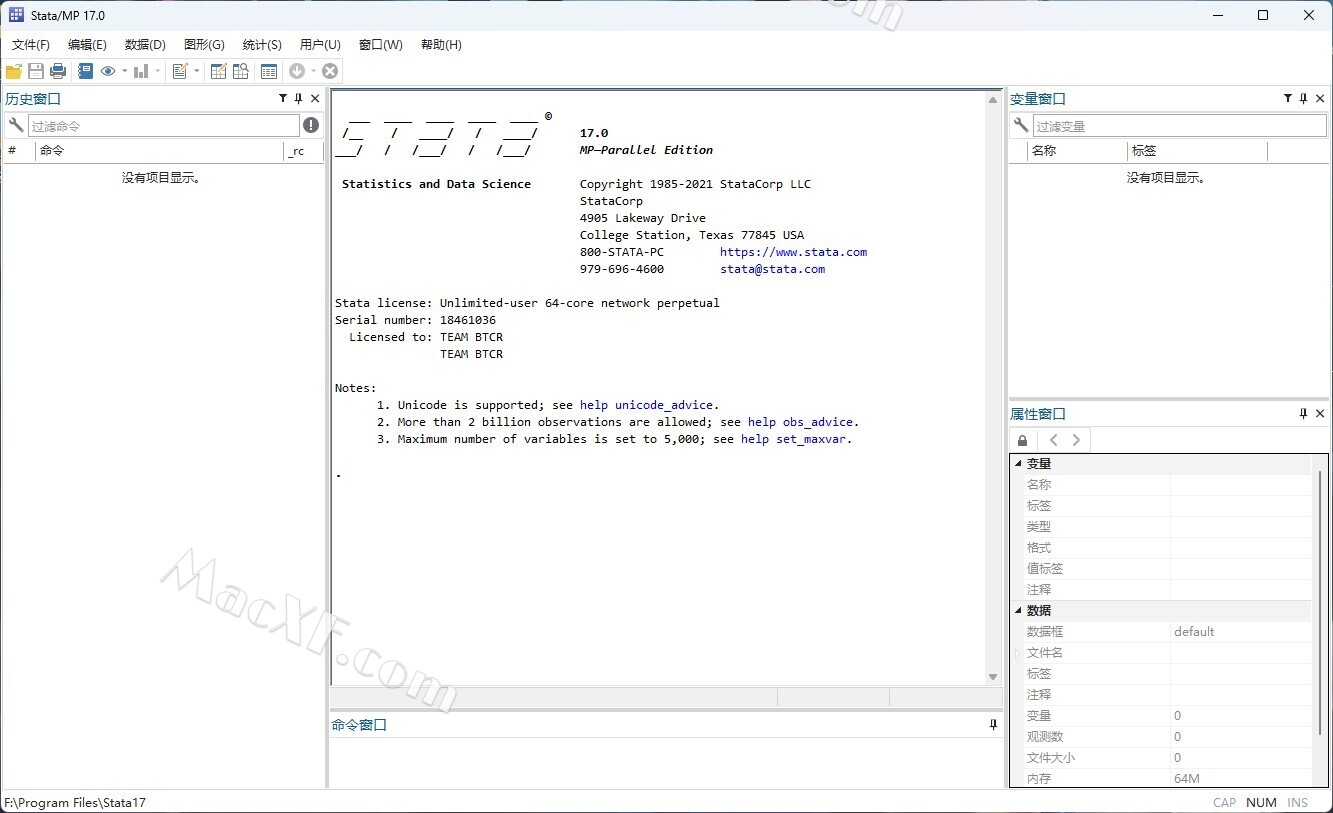This screenshot has width=1333, height=813.
Task: Click the Save floppy disk icon
Action: tap(36, 71)
